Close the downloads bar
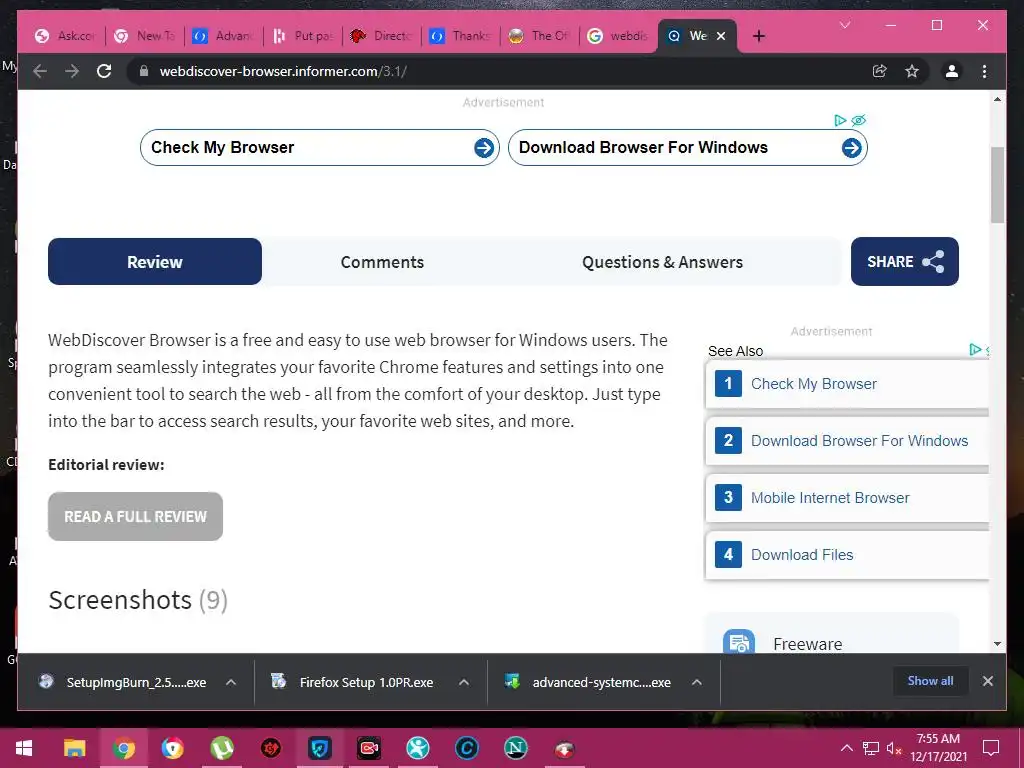Viewport: 1024px width, 768px height. 987,681
